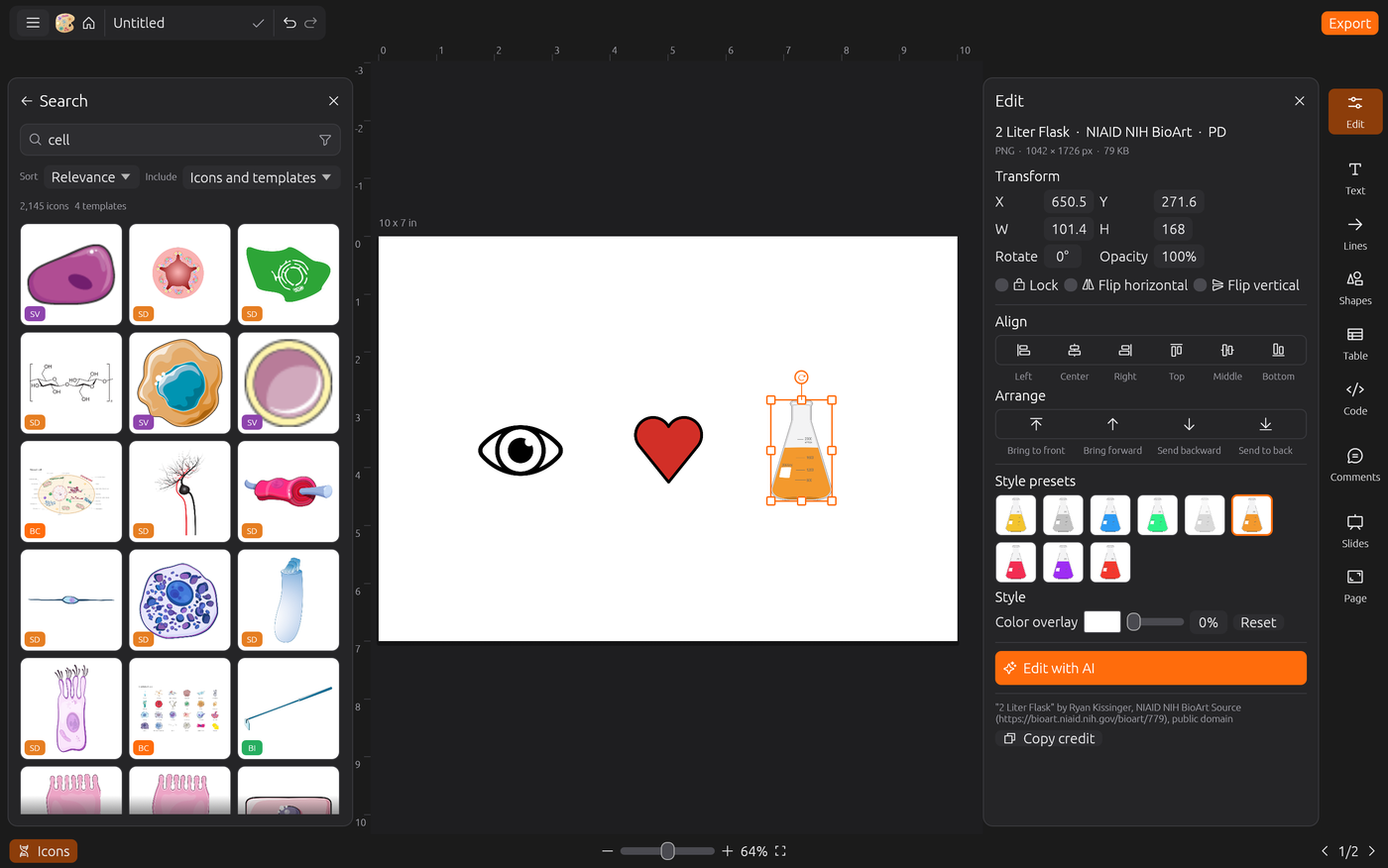Screen dimensions: 1388x868
Task: Go to the next page arrow
Action: (x=1371, y=851)
